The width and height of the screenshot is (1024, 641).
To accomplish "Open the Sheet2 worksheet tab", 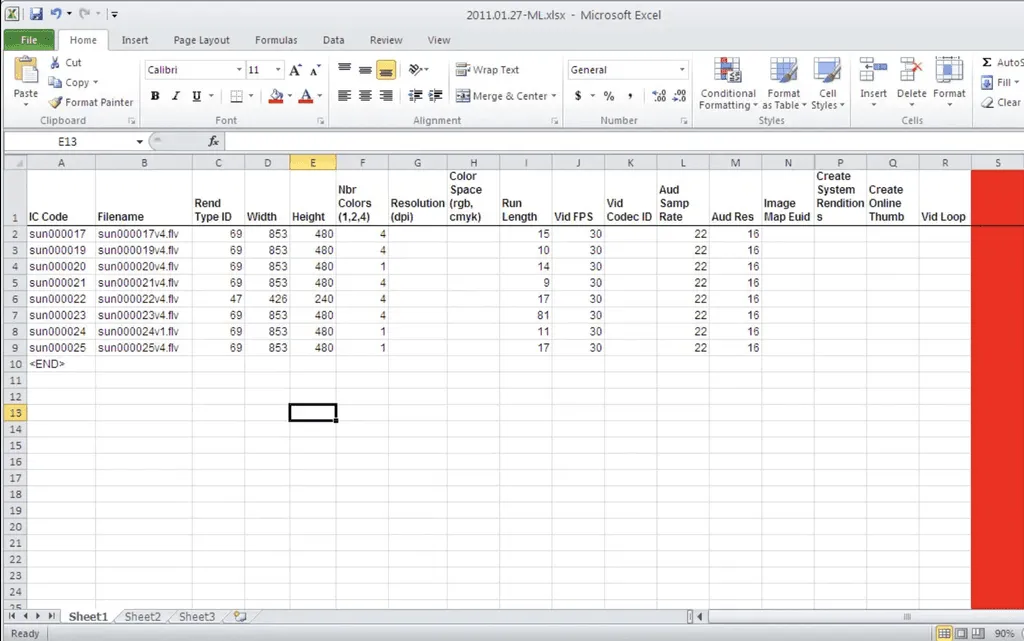I will (142, 617).
